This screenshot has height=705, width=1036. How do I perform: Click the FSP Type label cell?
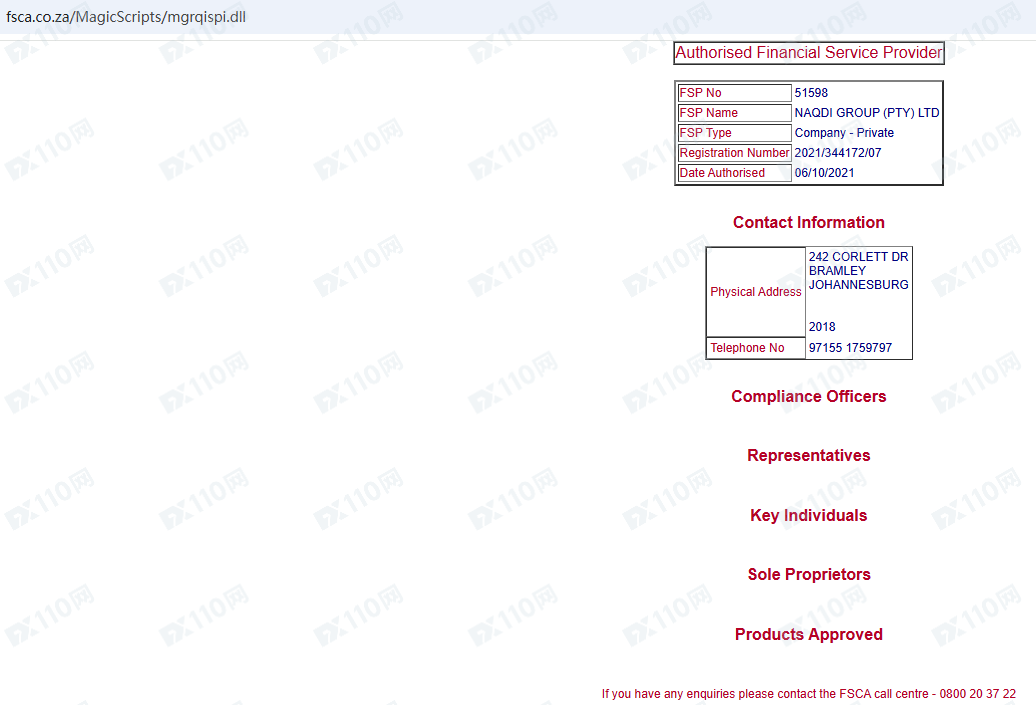733,133
